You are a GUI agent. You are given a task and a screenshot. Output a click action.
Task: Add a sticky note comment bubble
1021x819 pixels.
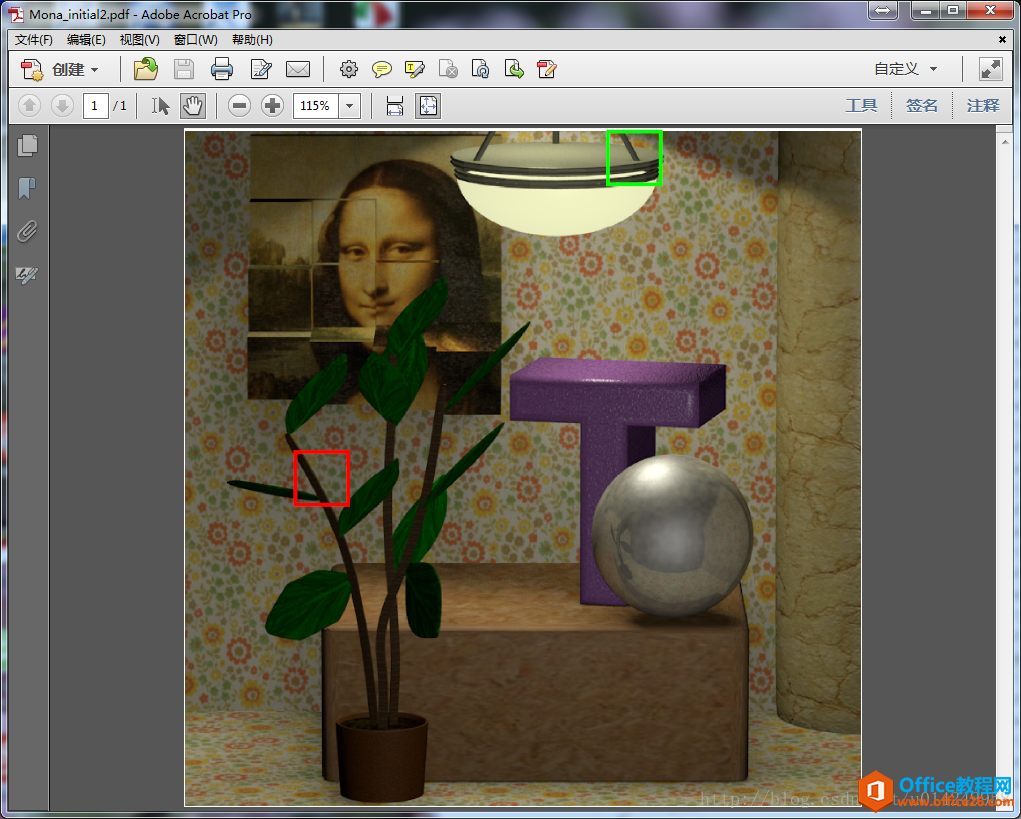382,69
